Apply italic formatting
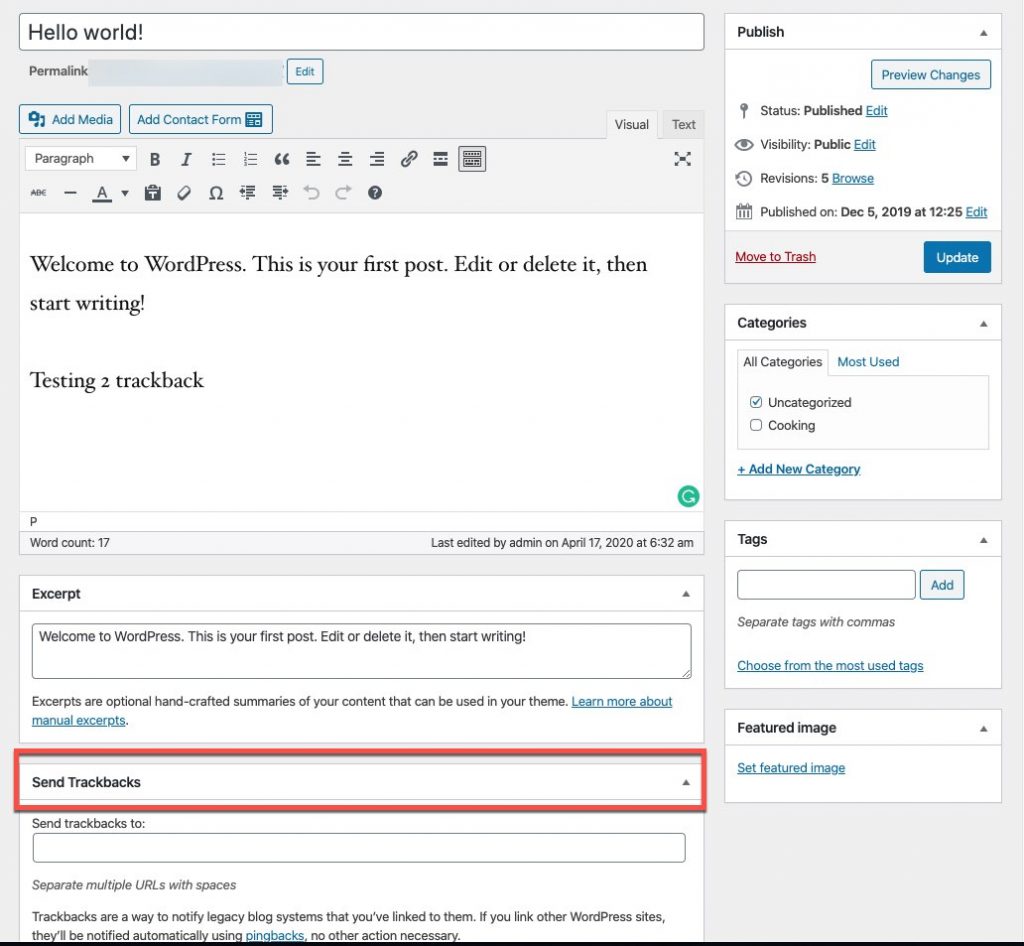 186,159
